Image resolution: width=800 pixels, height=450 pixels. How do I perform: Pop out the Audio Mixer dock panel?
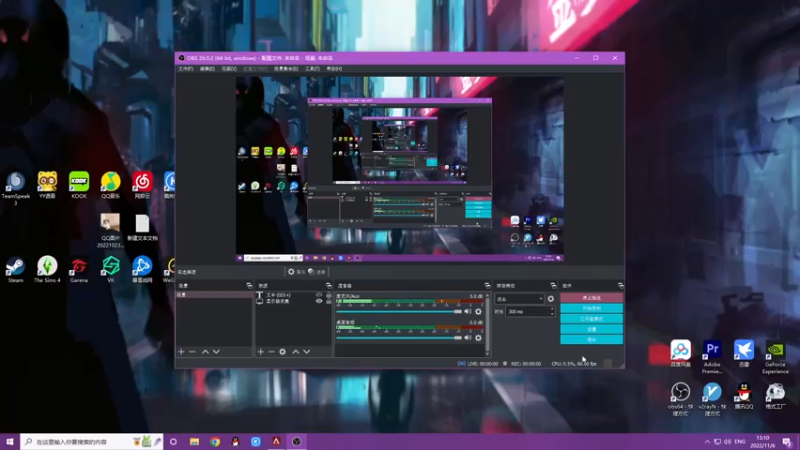click(487, 286)
